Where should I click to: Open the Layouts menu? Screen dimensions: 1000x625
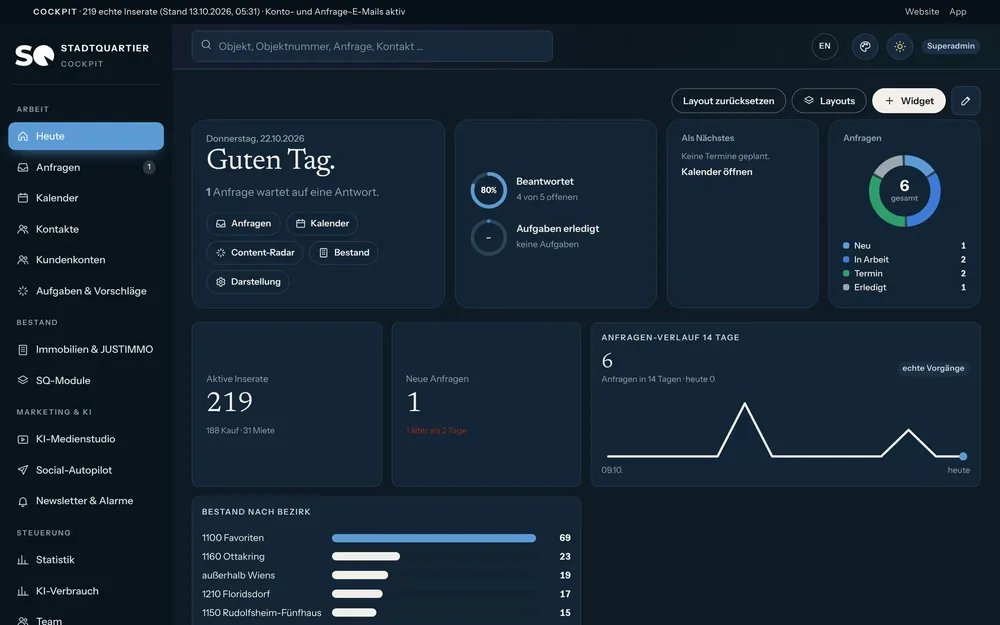pyautogui.click(x=829, y=101)
